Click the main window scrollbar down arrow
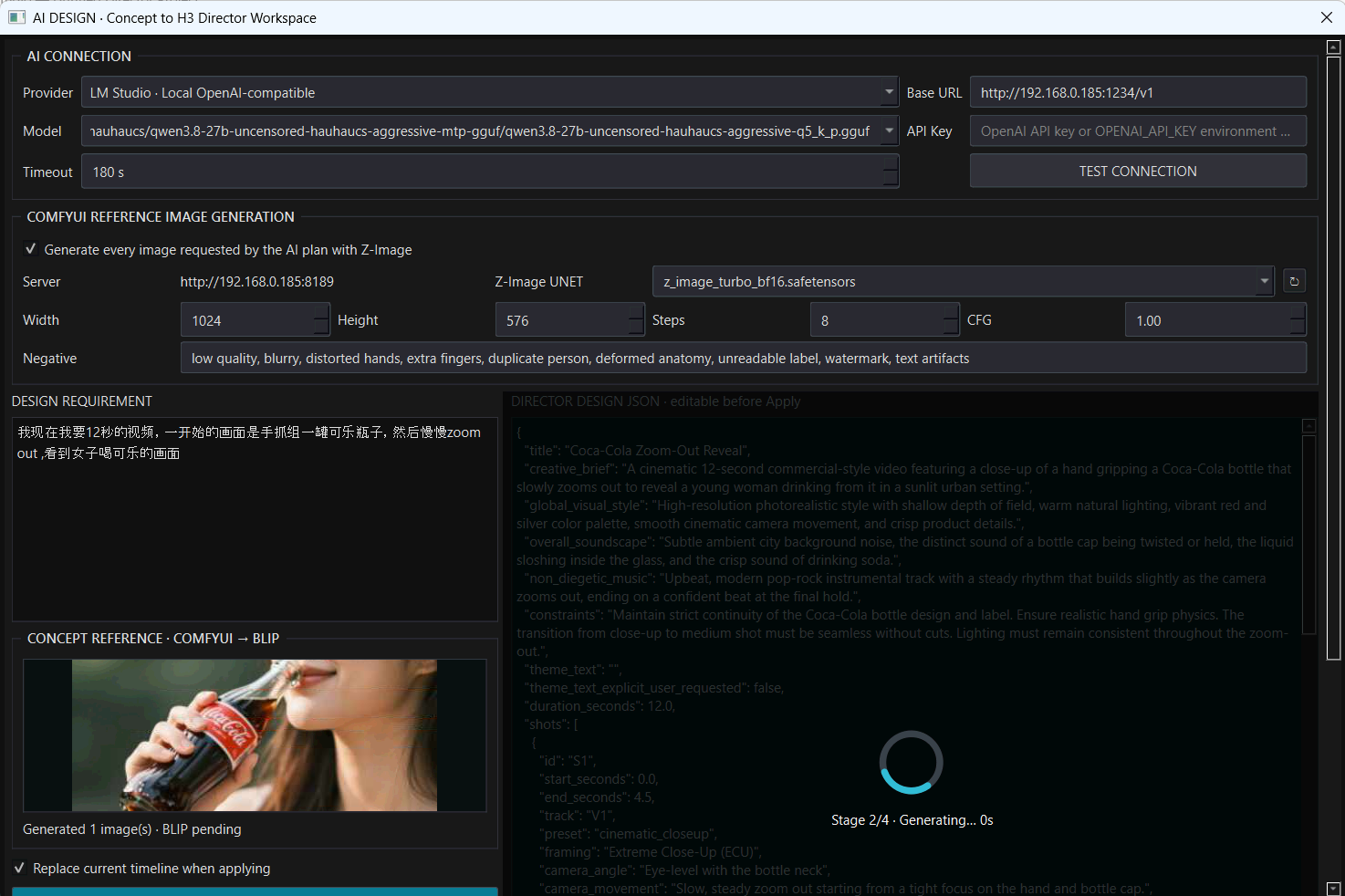The image size is (1345, 896). point(1333,888)
